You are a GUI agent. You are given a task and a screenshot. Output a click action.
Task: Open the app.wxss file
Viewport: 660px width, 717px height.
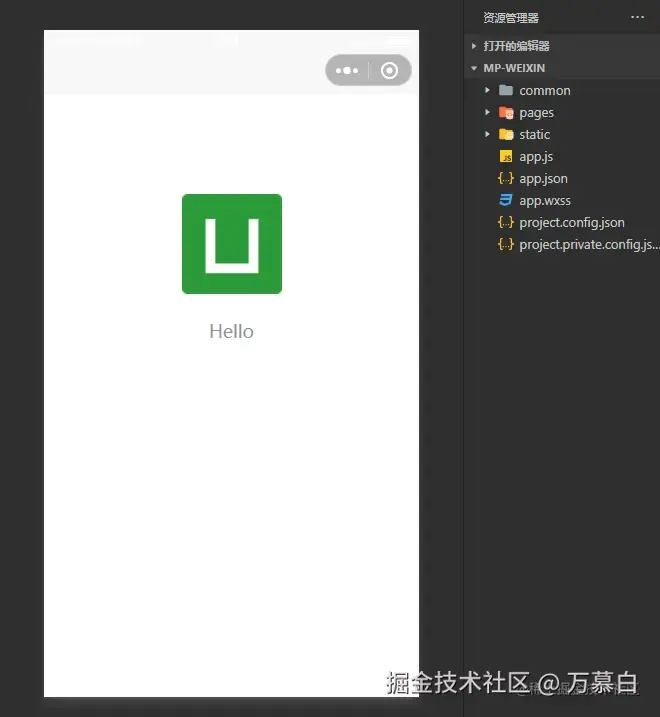point(545,201)
